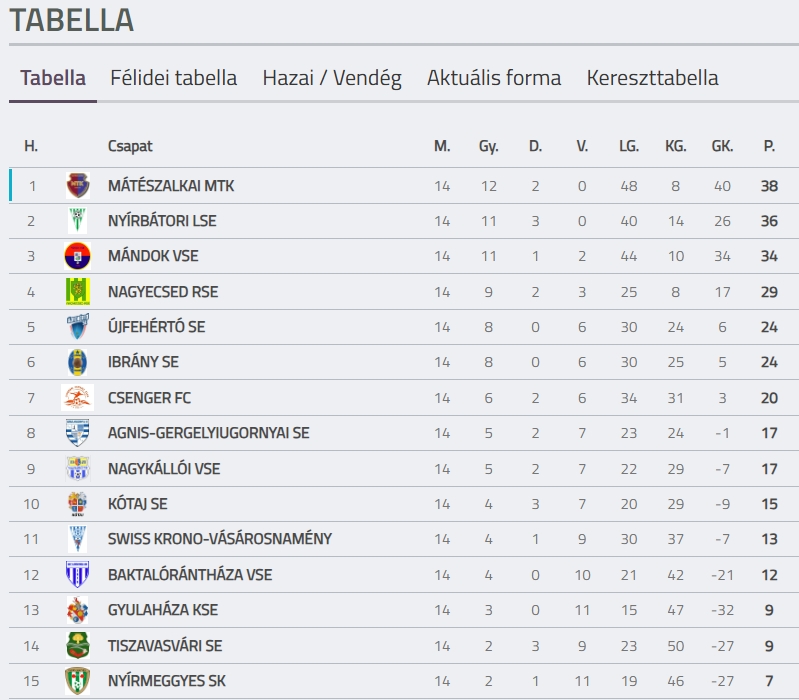Click the Mátészalkai MTK team crest

tap(77, 186)
